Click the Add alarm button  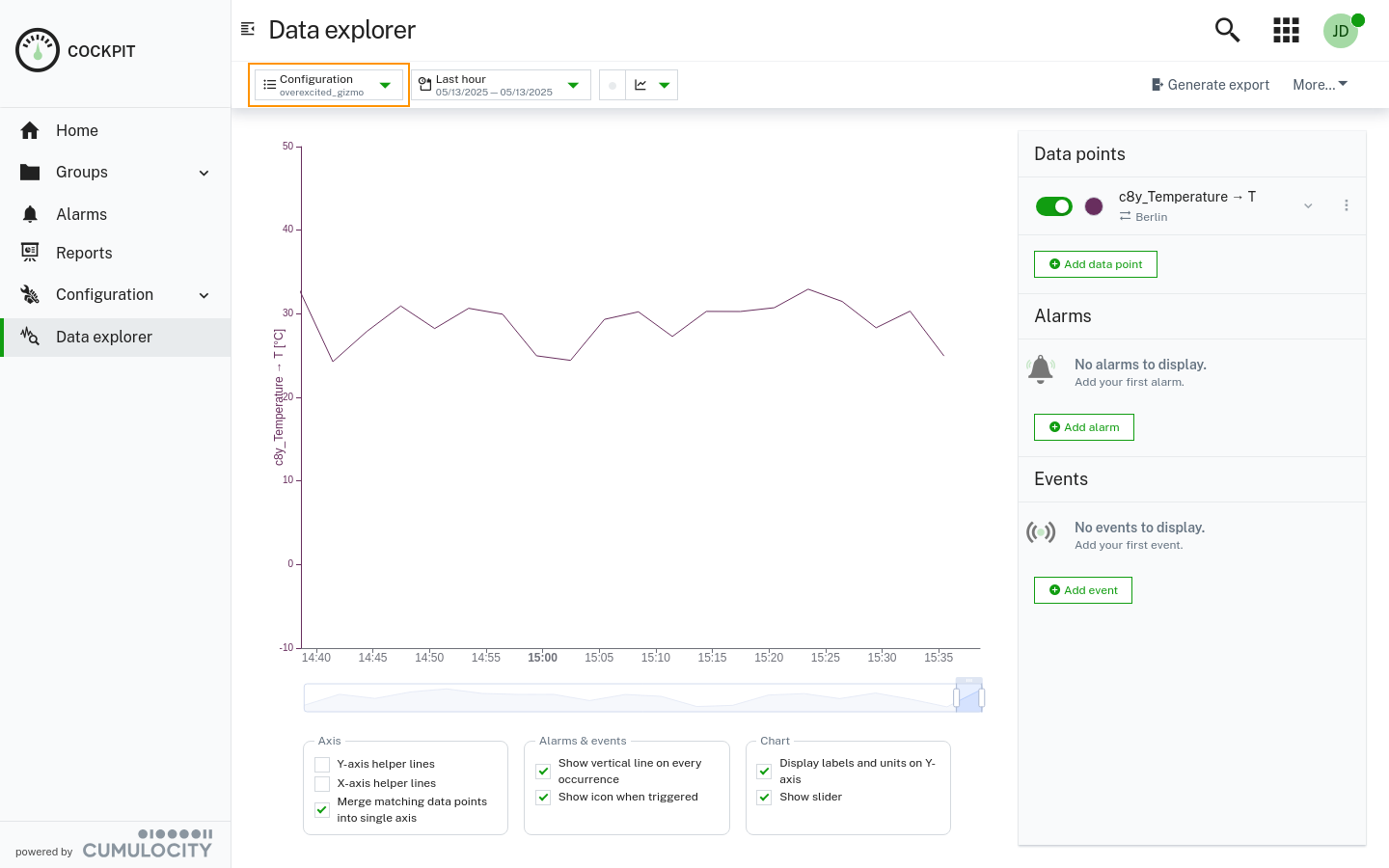[x=1084, y=427]
